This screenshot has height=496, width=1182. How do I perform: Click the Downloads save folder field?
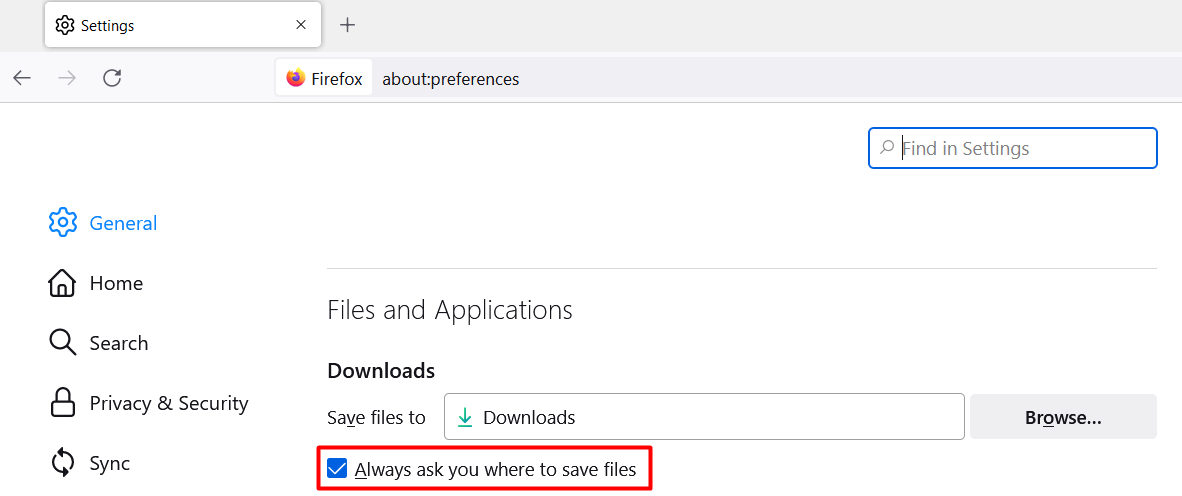[704, 416]
